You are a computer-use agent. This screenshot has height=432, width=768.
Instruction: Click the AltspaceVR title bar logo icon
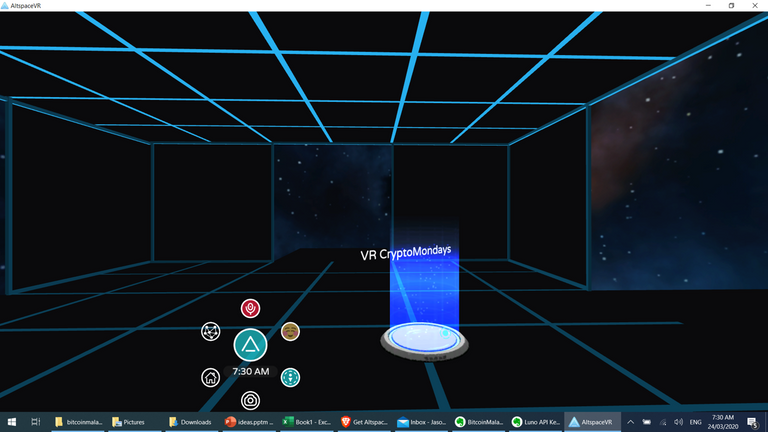pyautogui.click(x=4, y=5)
